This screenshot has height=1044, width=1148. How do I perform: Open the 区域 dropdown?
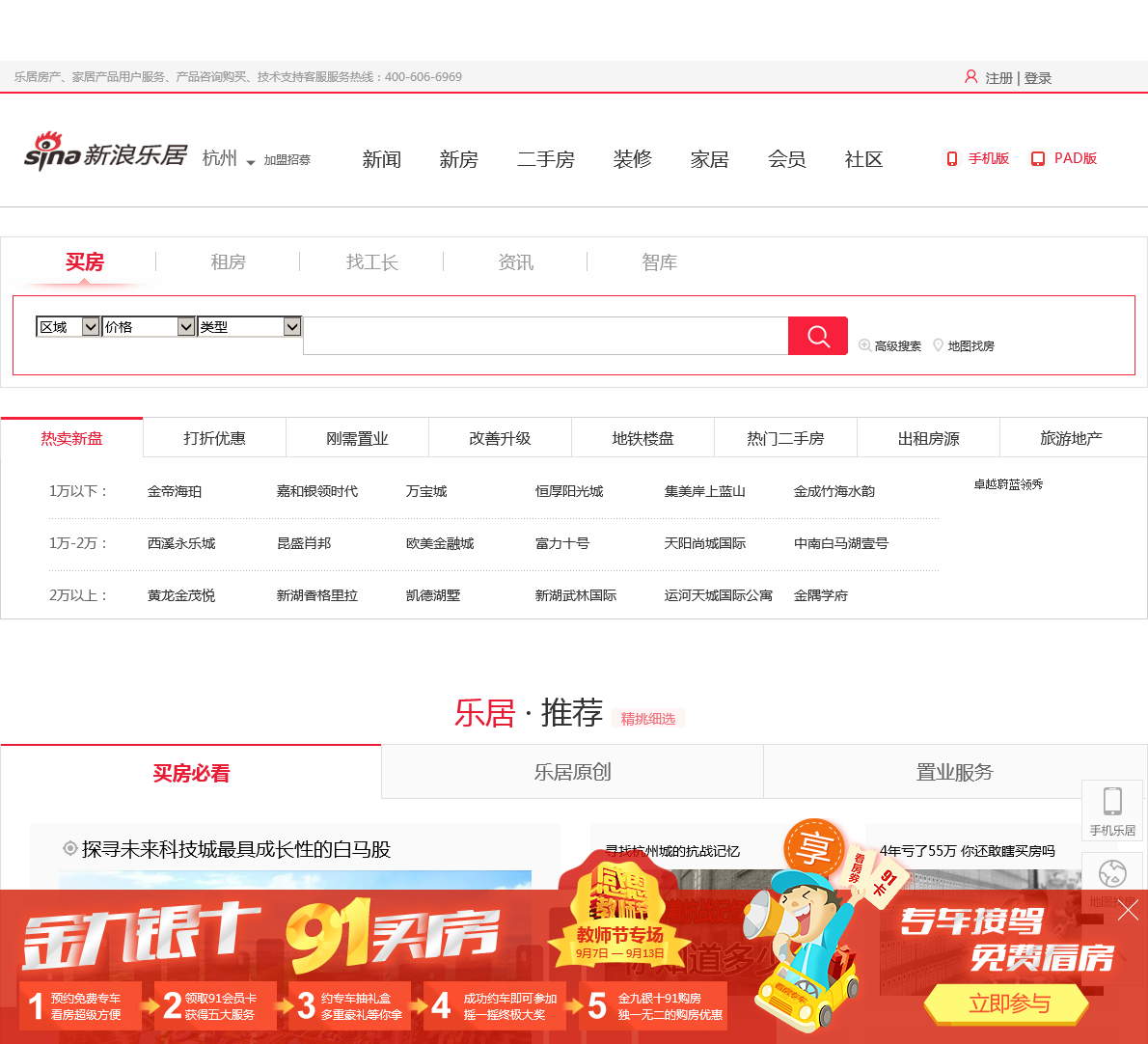pyautogui.click(x=68, y=326)
